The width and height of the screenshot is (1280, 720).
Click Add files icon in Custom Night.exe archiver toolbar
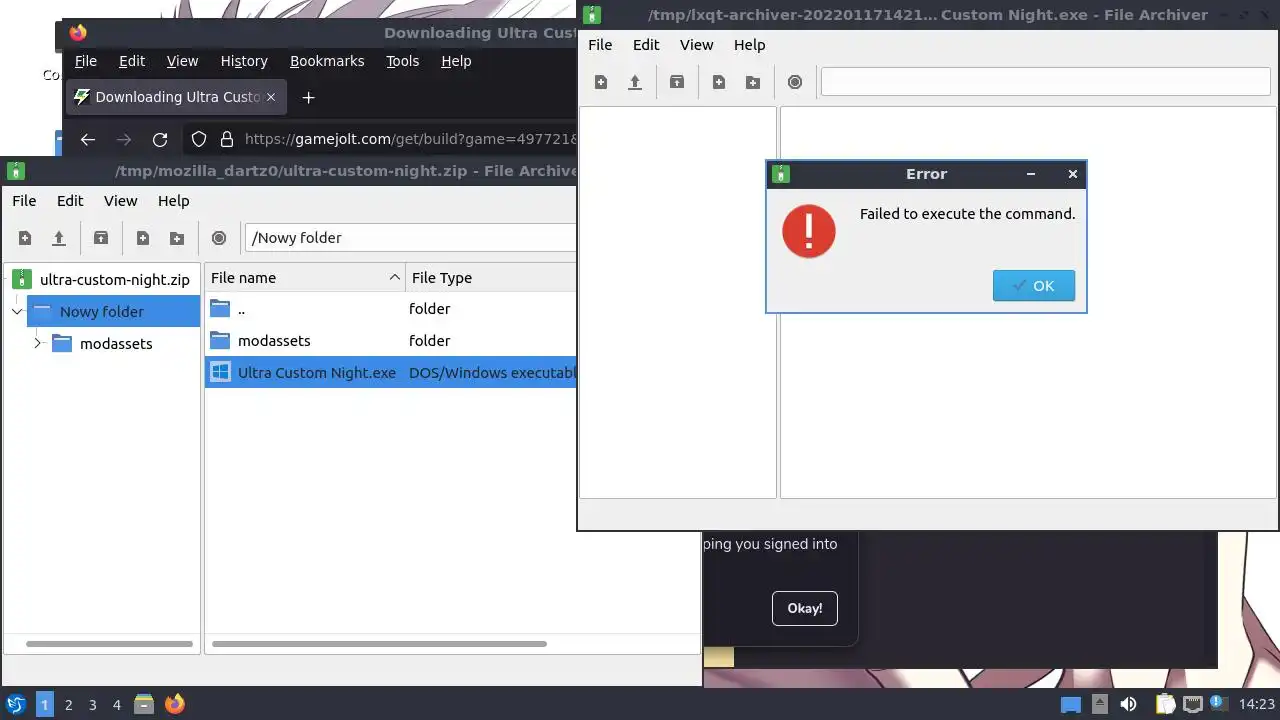coord(719,82)
